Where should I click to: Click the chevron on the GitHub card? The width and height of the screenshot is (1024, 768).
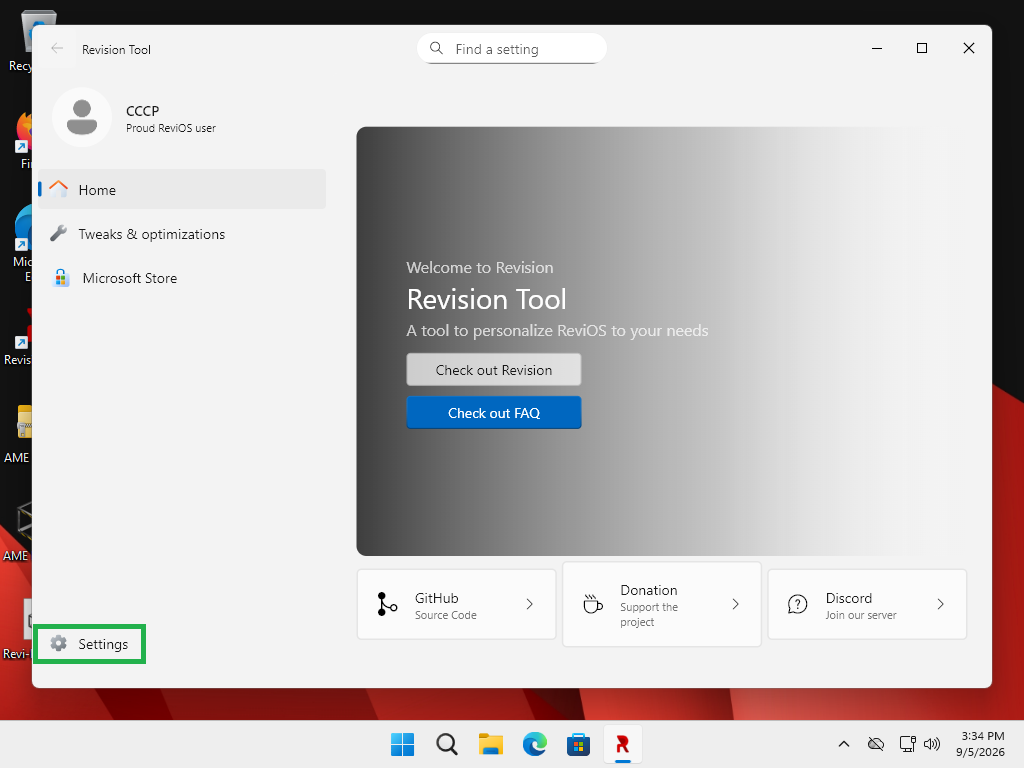click(530, 604)
